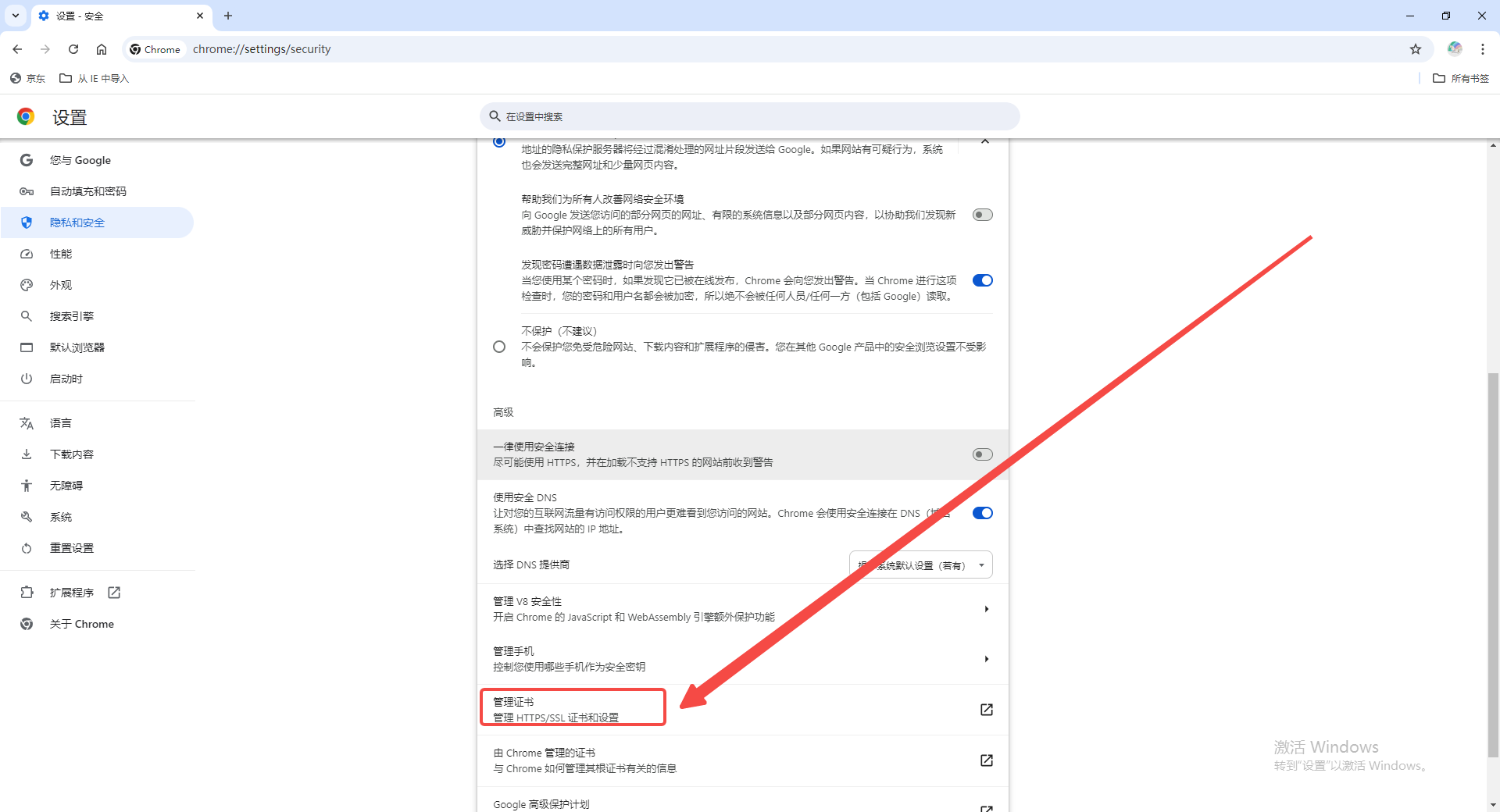The width and height of the screenshot is (1500, 812).
Task: Open 外观 settings section
Action: [98, 285]
